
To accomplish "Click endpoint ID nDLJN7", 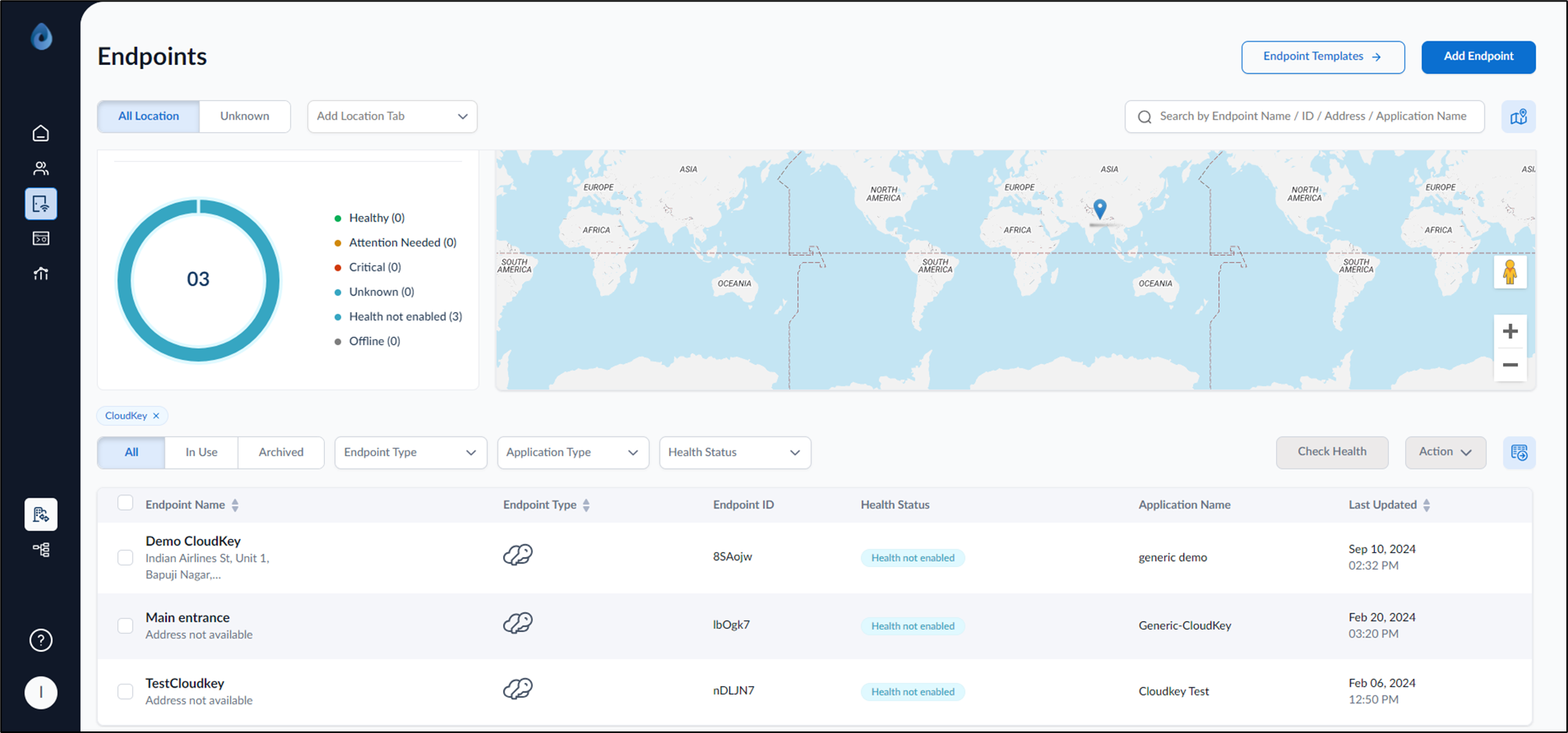I will point(734,691).
